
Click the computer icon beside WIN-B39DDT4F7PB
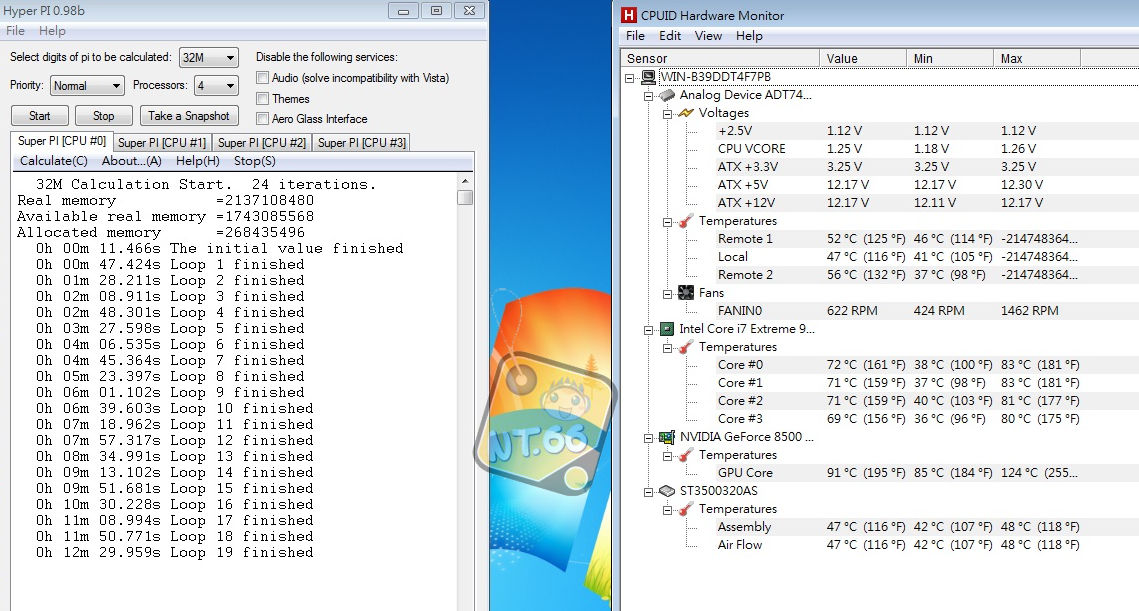click(x=649, y=77)
